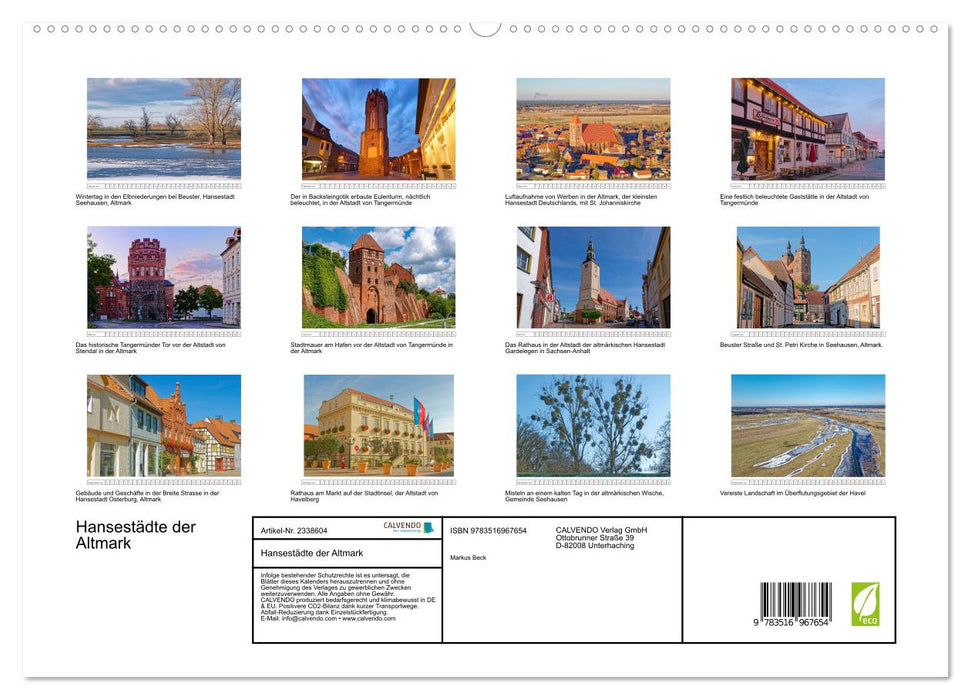Click caption 'Wintertag in den Elbniederungen bei Beuster'
Viewport: 971px width, 700px height.
tap(155, 199)
